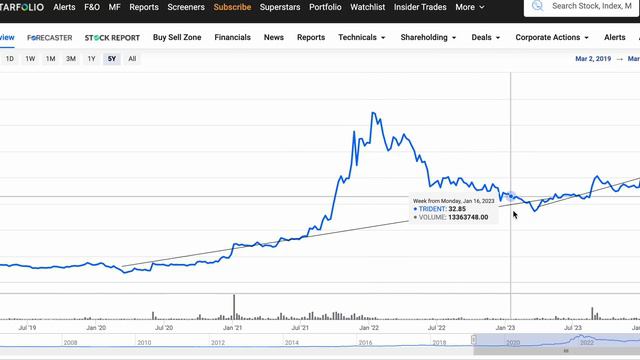The width and height of the screenshot is (640, 360).
Task: Open Screeners menu item
Action: (186, 7)
